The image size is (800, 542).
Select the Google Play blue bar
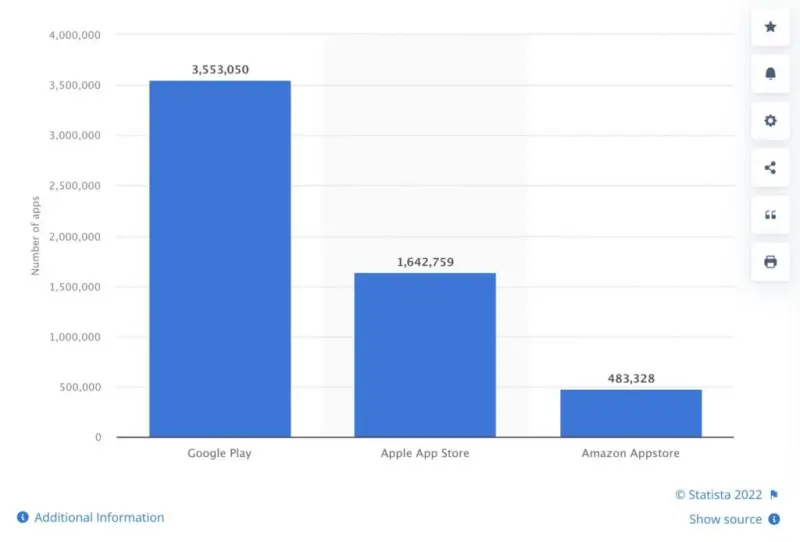220,258
